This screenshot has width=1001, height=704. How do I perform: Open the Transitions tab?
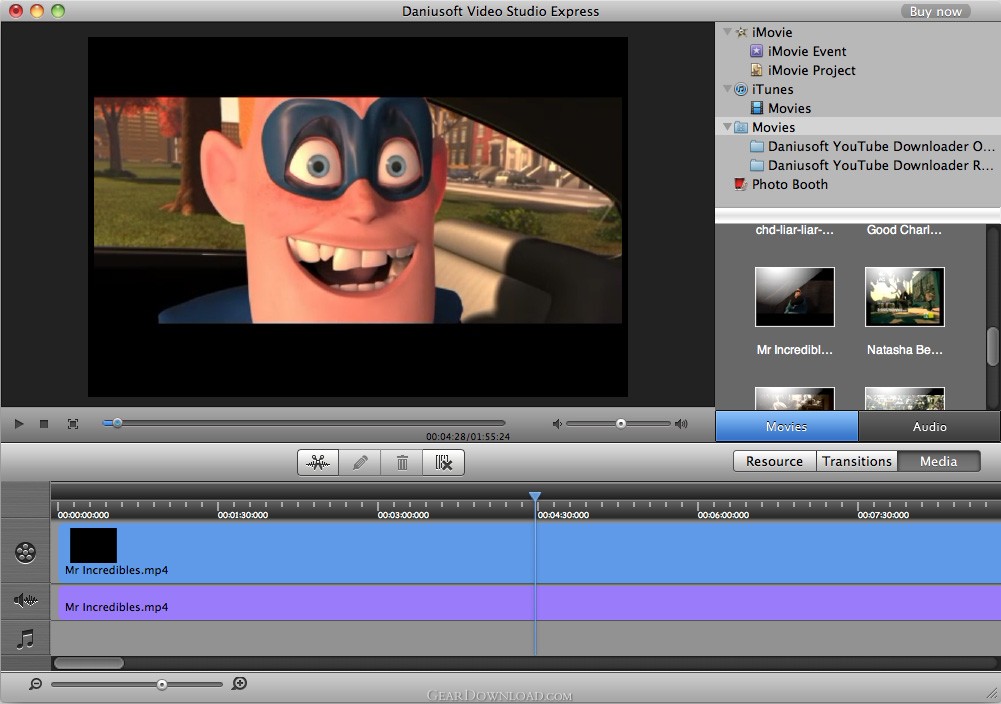857,461
